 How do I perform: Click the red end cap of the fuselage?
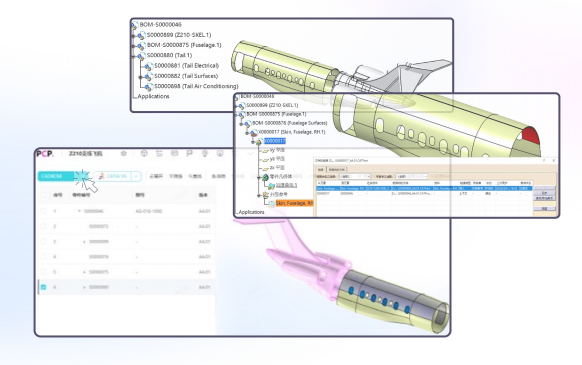[531, 136]
